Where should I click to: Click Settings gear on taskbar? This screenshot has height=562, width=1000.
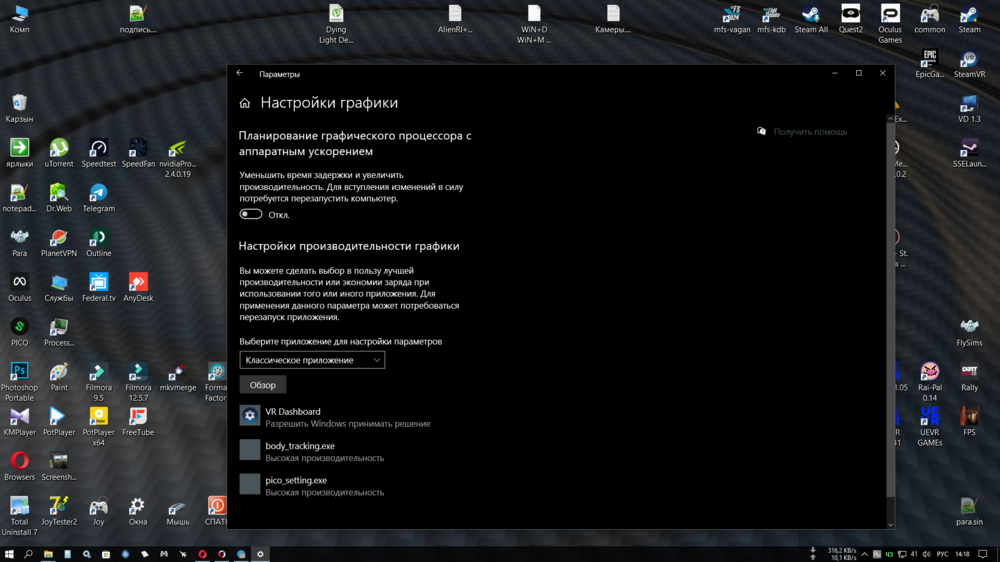[x=260, y=554]
